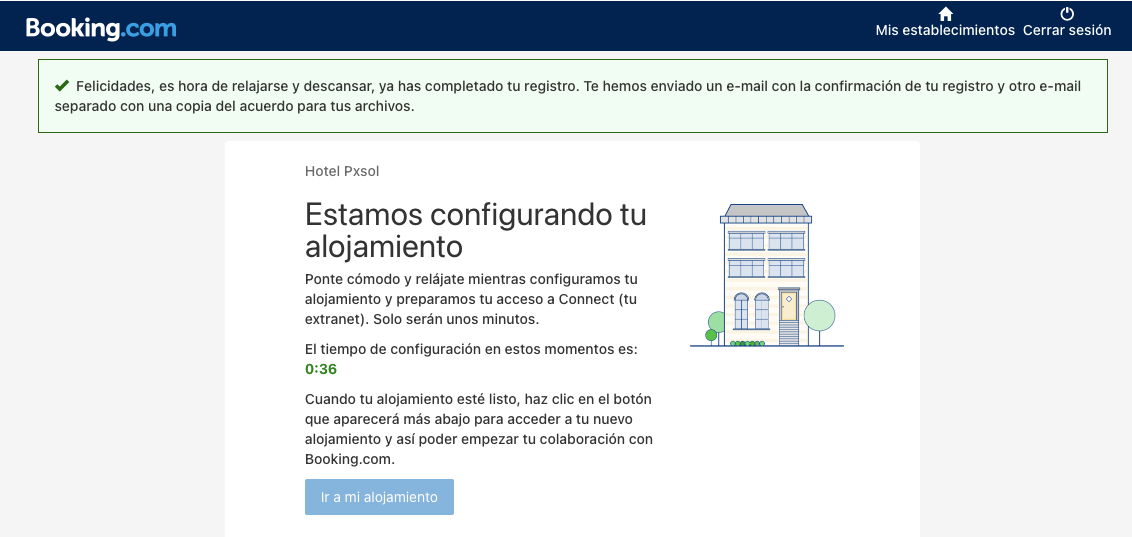Open the hotel building illustration
1132x537 pixels.
pyautogui.click(x=767, y=275)
